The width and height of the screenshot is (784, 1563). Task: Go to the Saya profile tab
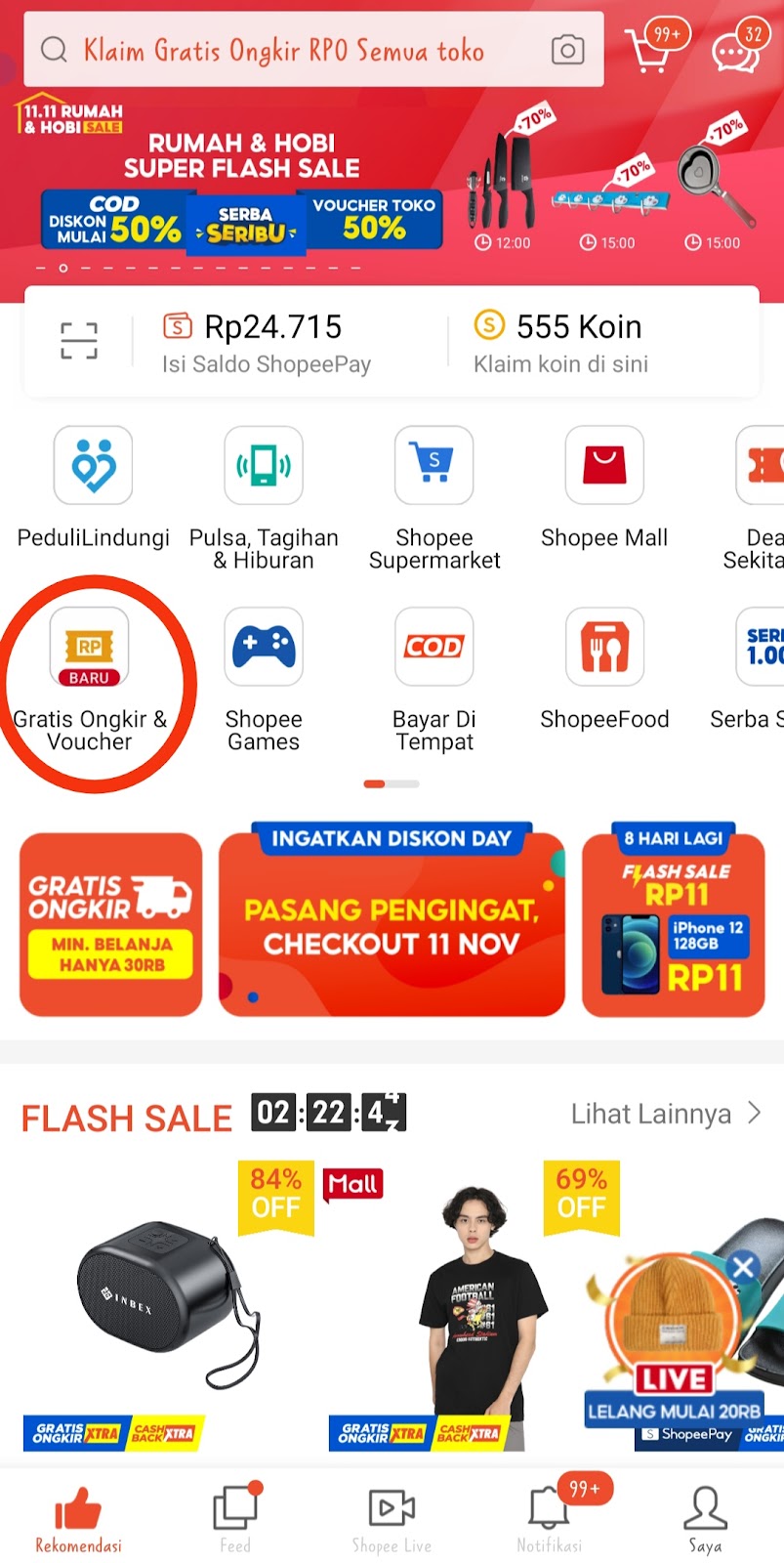coord(705,1519)
